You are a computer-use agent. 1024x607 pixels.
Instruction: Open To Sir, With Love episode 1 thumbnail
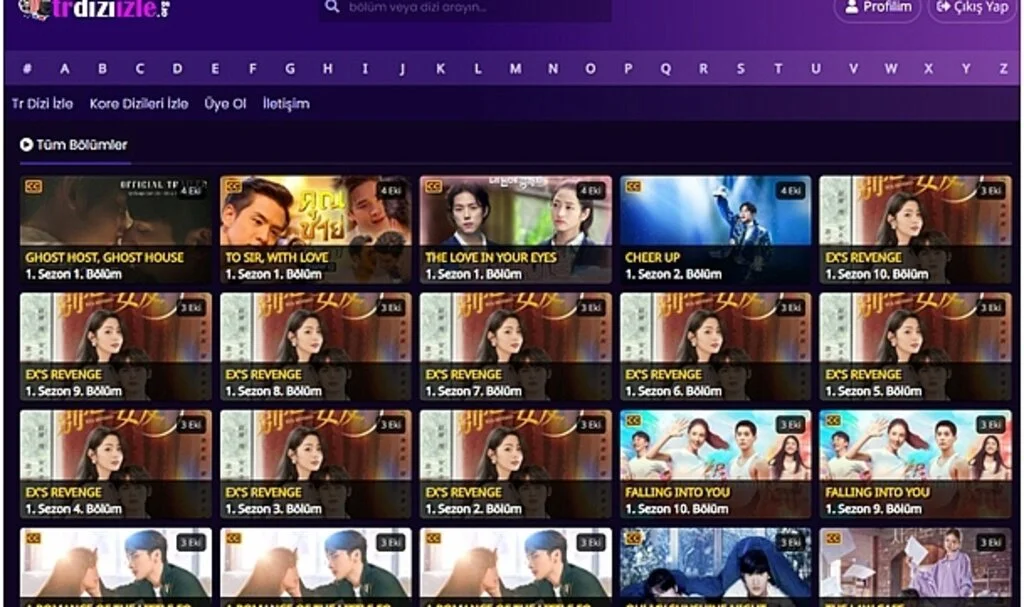(316, 229)
